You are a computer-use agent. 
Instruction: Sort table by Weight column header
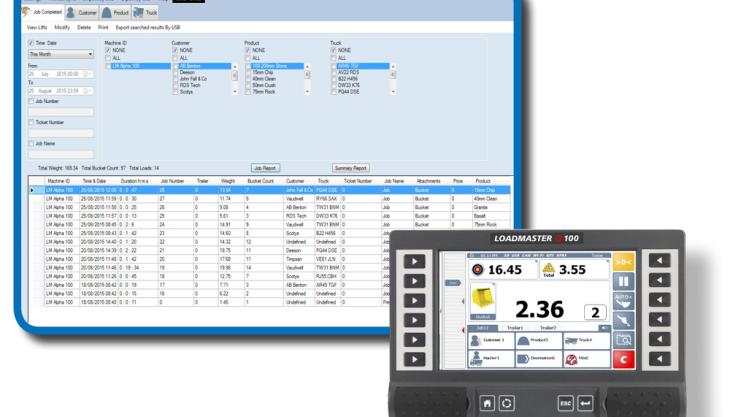pyautogui.click(x=228, y=181)
